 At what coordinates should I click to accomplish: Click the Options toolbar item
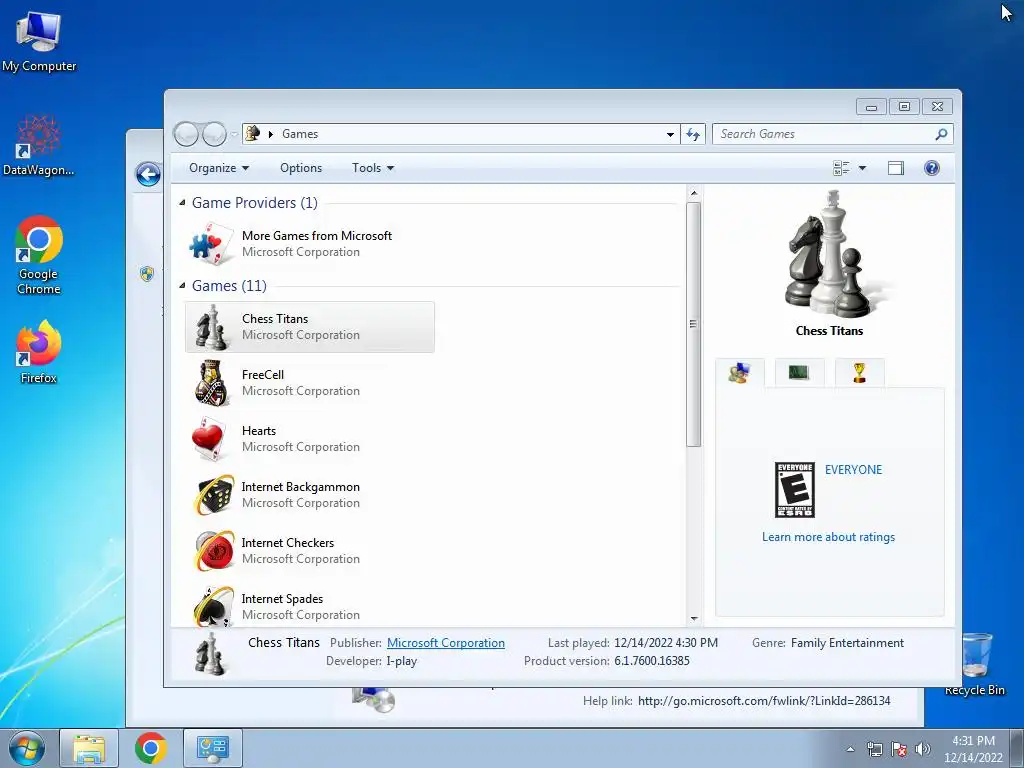pos(301,168)
